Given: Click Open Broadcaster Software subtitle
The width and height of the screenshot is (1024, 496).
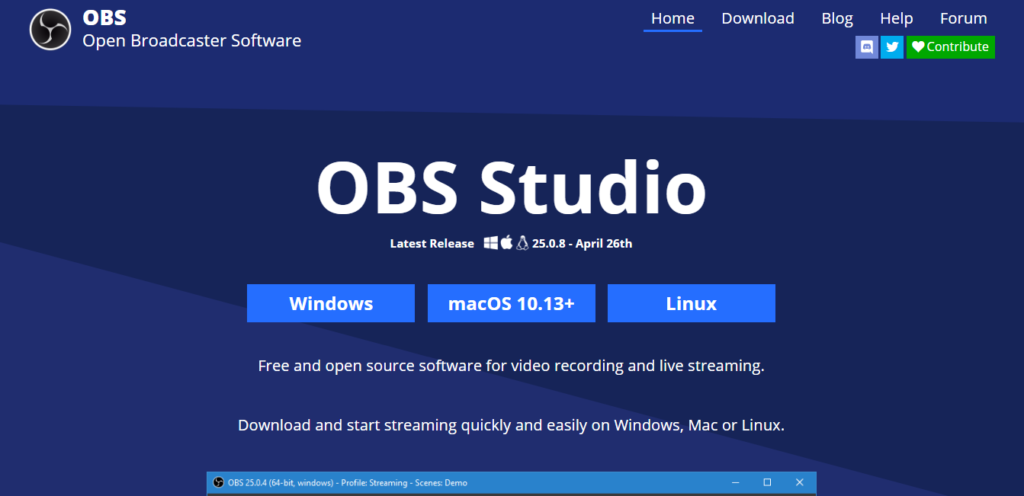Looking at the screenshot, I should pos(192,40).
